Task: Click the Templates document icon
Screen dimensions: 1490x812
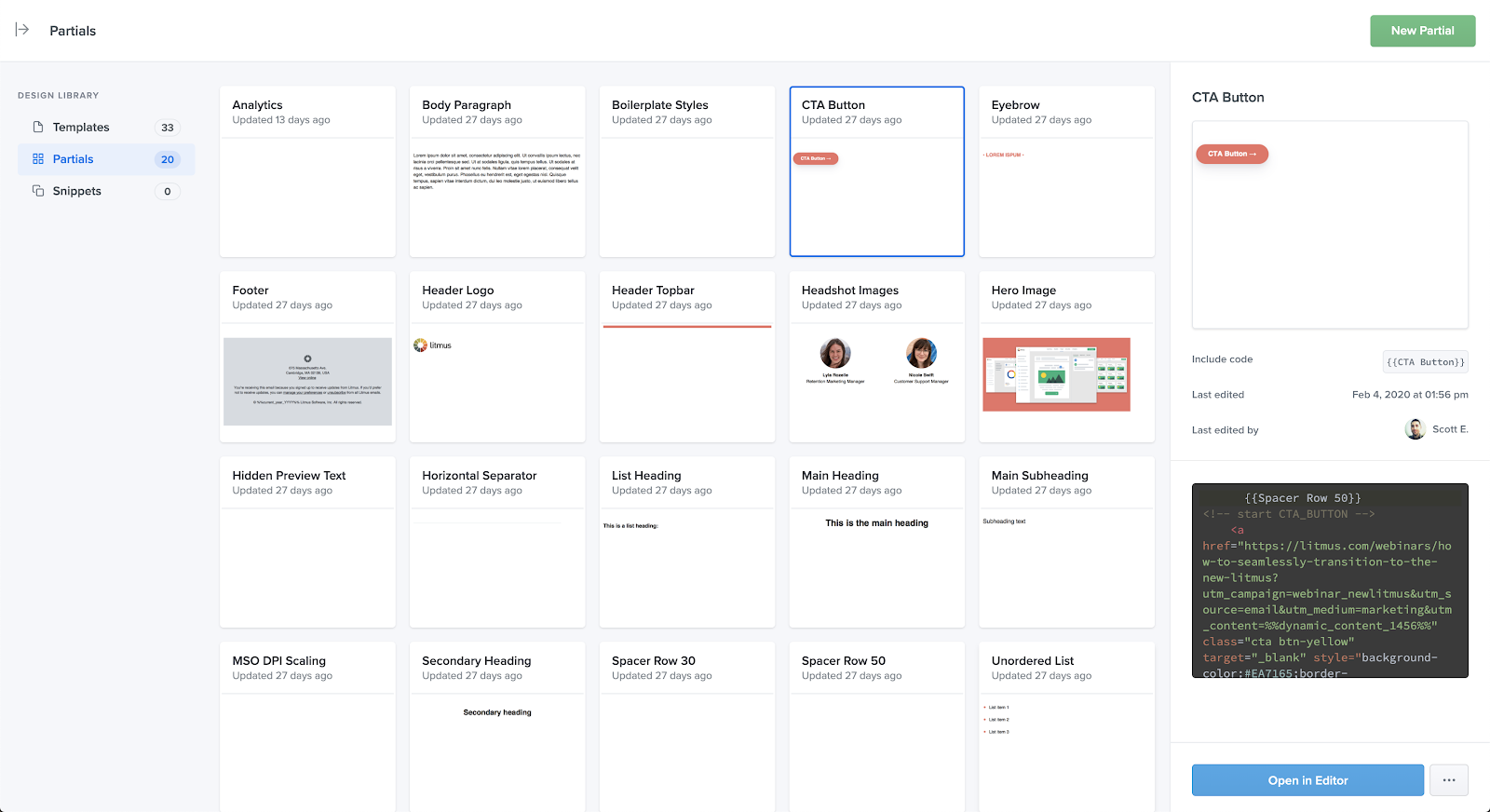Action: click(x=38, y=127)
